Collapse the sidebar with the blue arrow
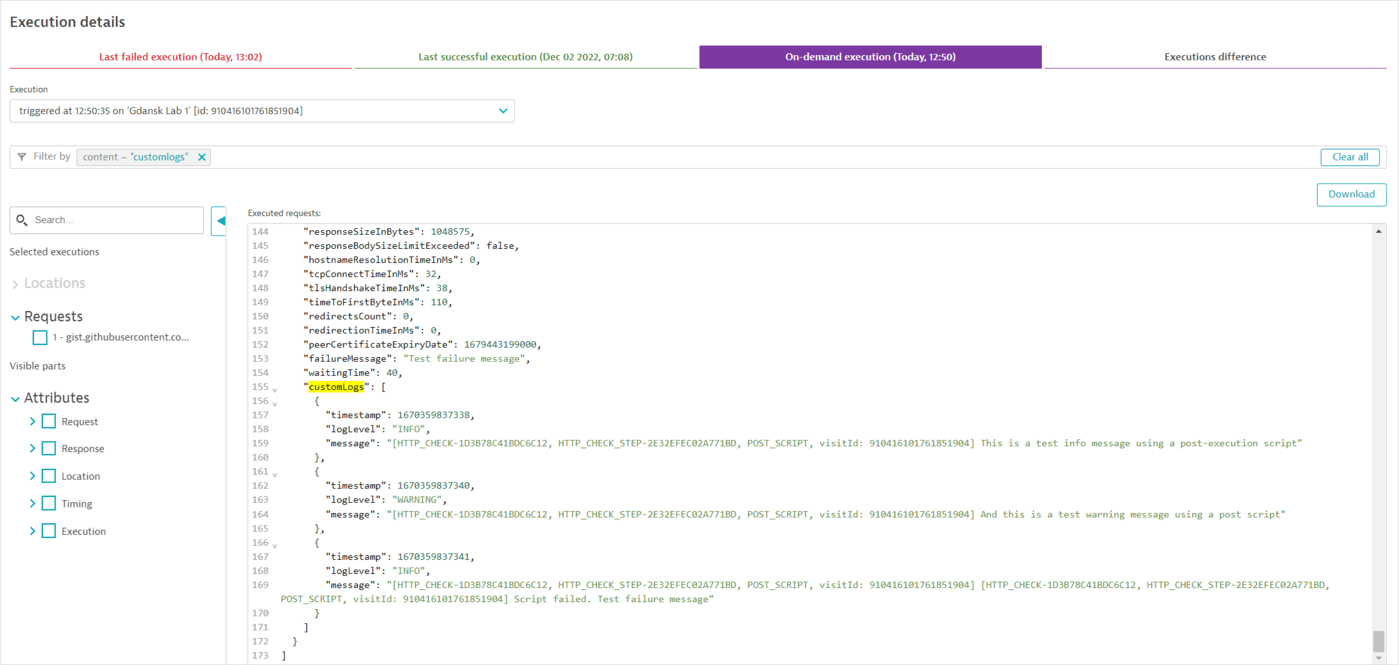1399x665 pixels. (219, 222)
